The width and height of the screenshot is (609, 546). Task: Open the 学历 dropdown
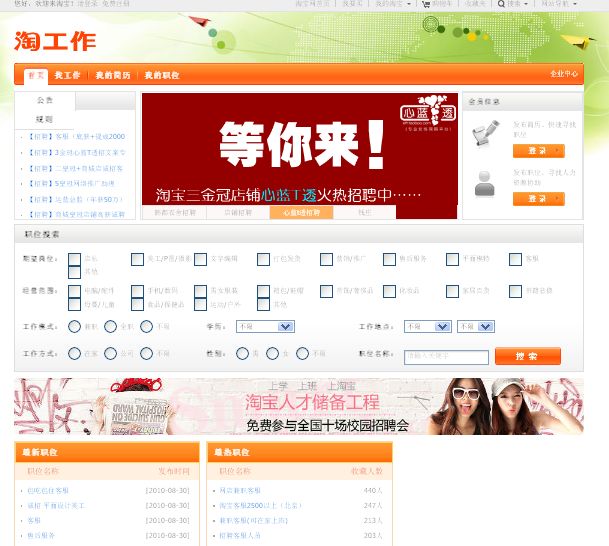coord(265,327)
